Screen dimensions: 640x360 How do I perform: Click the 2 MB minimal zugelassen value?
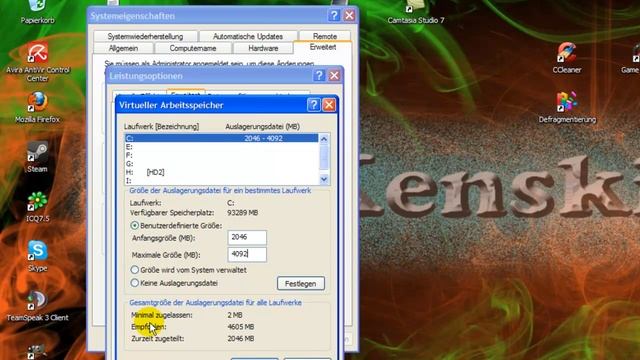235,315
